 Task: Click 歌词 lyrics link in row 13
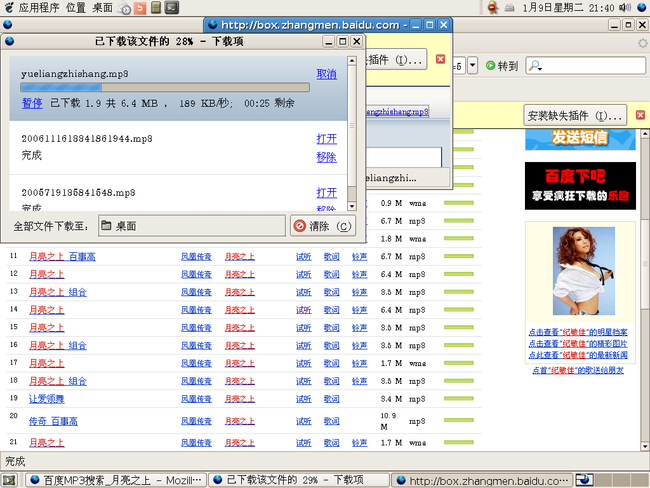tap(331, 292)
